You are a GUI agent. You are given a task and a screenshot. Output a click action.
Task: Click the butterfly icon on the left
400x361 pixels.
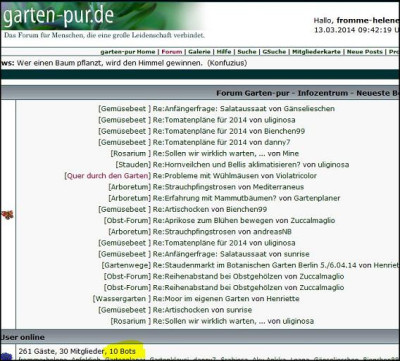coord(7,215)
